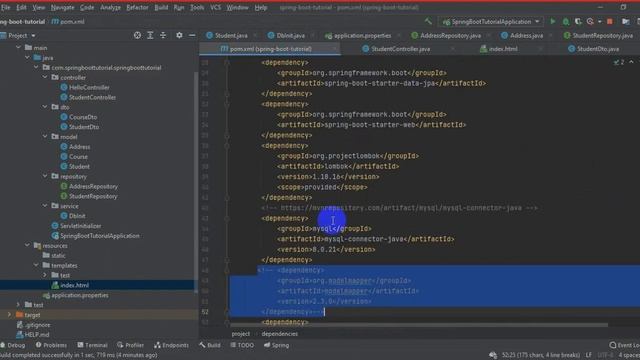Viewport: 640px width, 360px height.
Task: Open HelloController in project tree
Action: coord(89,87)
